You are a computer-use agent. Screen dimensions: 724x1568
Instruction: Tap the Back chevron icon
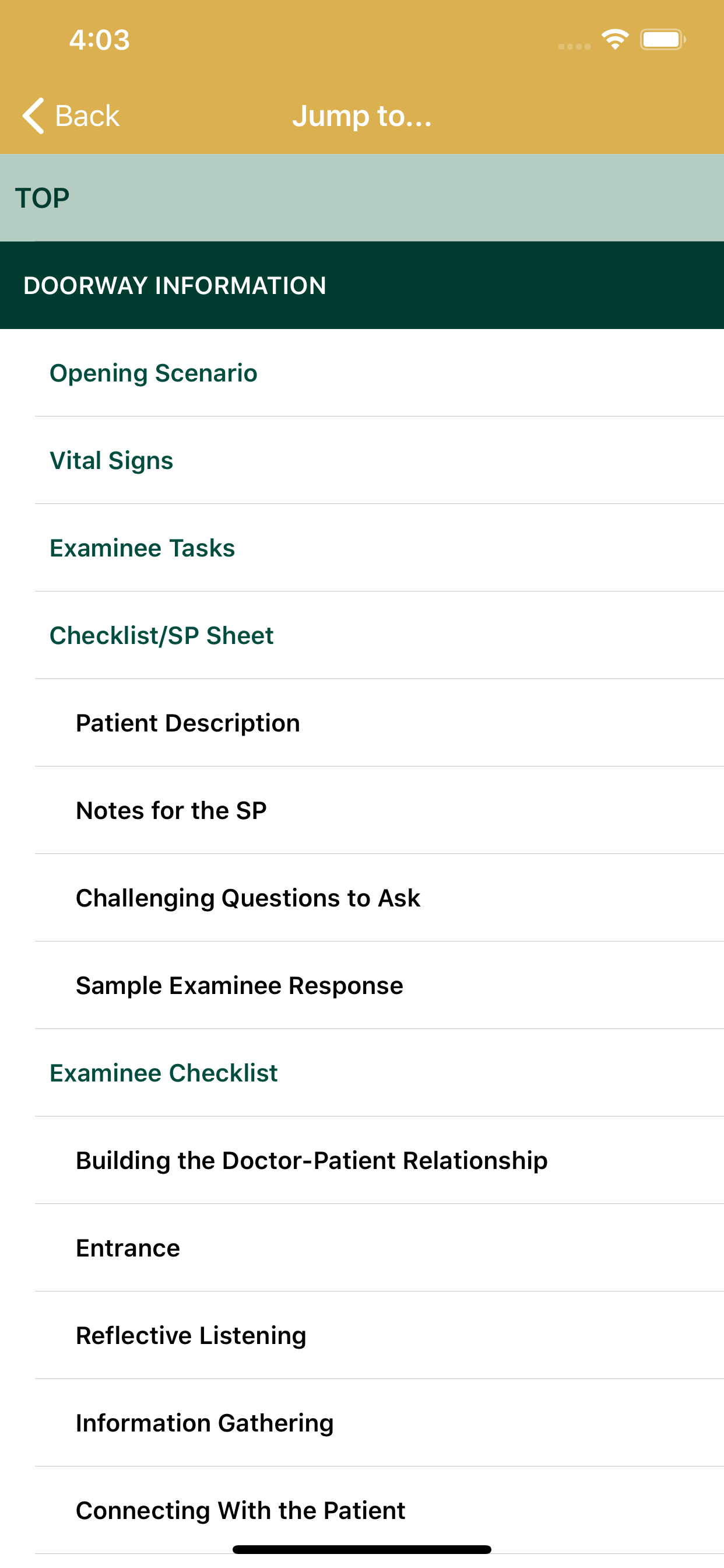(33, 115)
